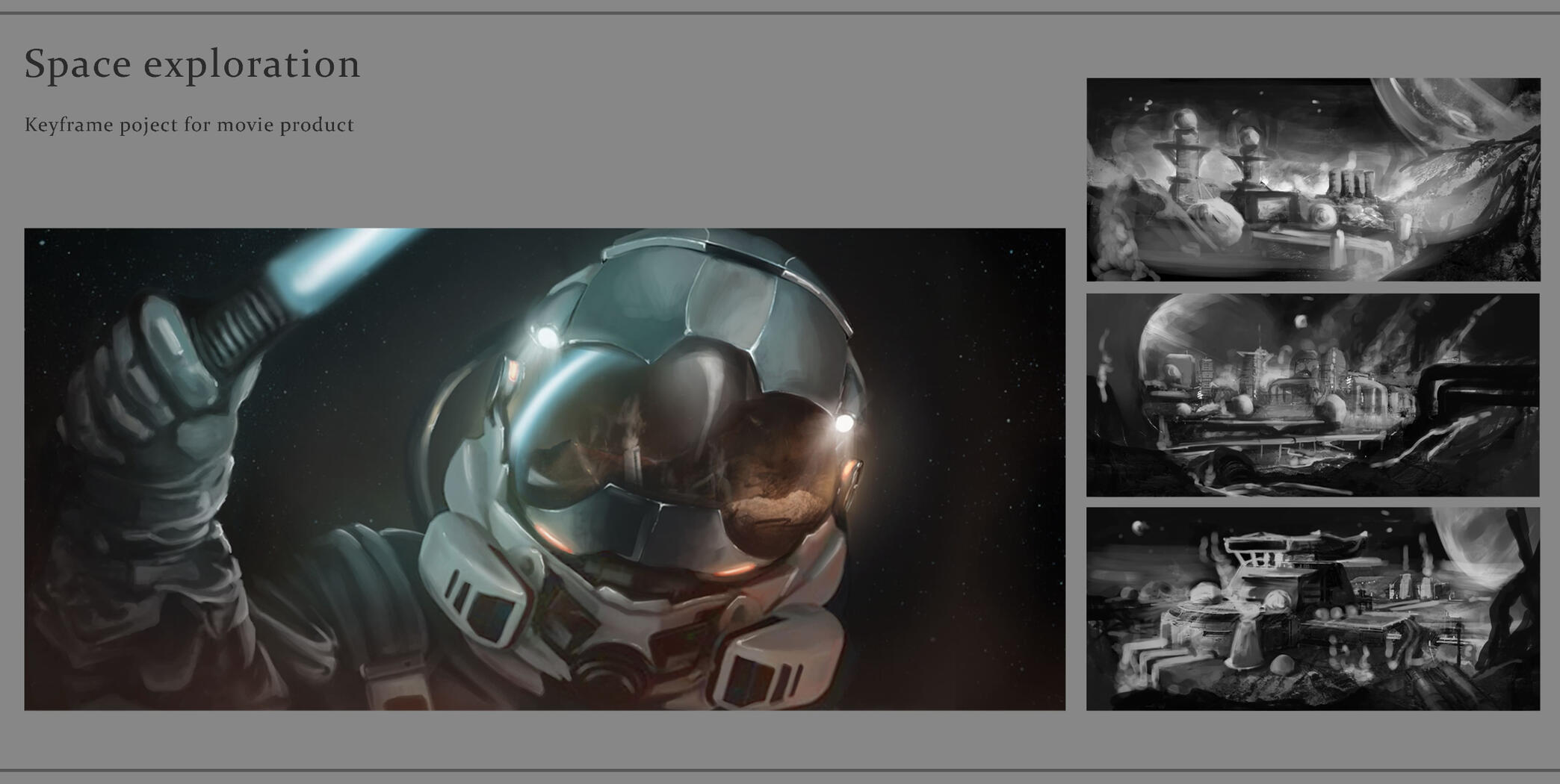Viewport: 1560px width, 784px height.
Task: Select the 'Keyframe poject for movie product' subtitle
Action: tap(189, 125)
